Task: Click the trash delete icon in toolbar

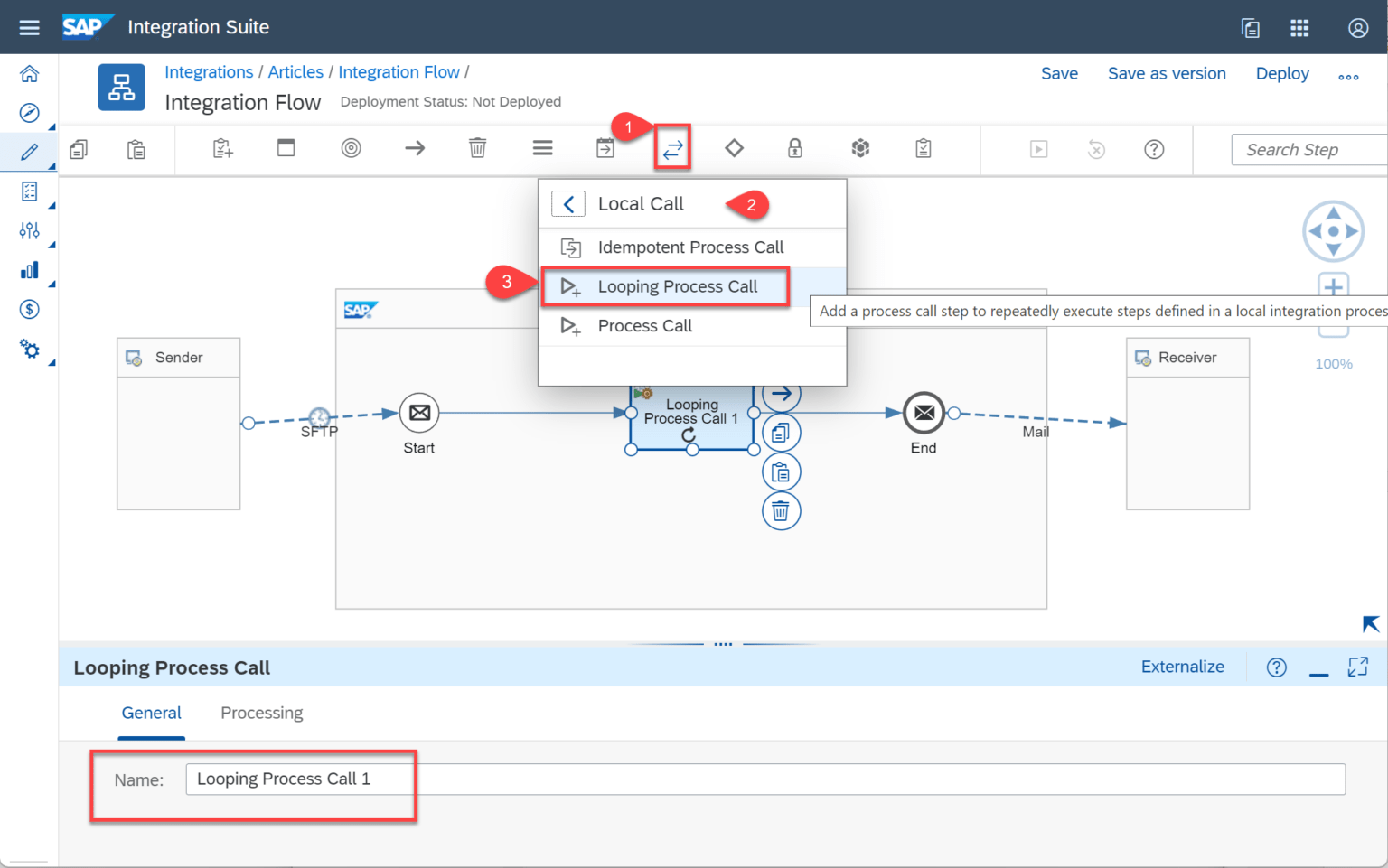Action: 477,148
